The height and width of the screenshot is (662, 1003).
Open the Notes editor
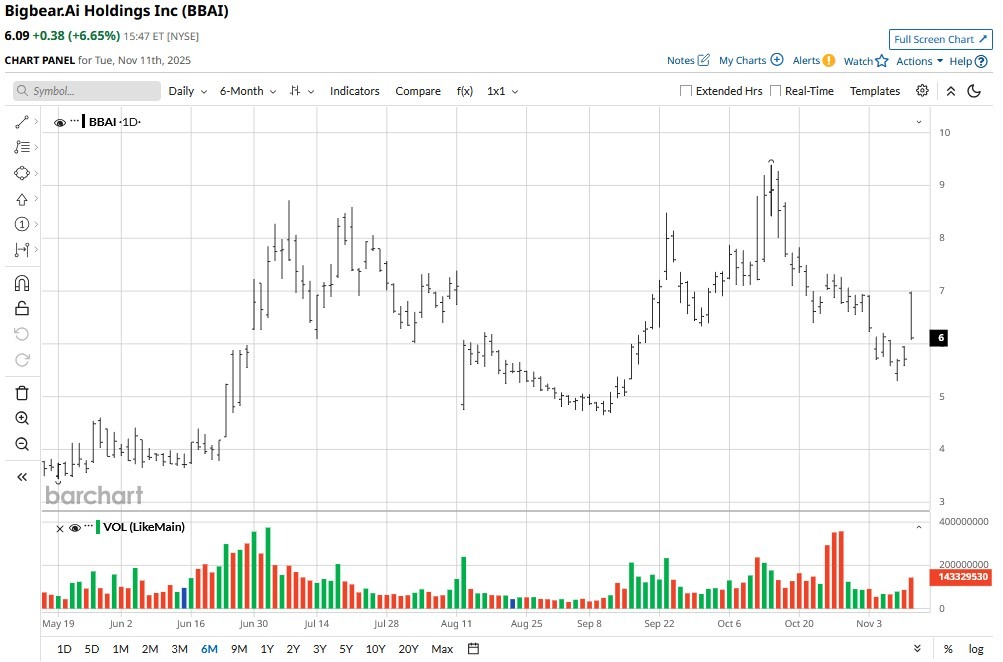[688, 60]
